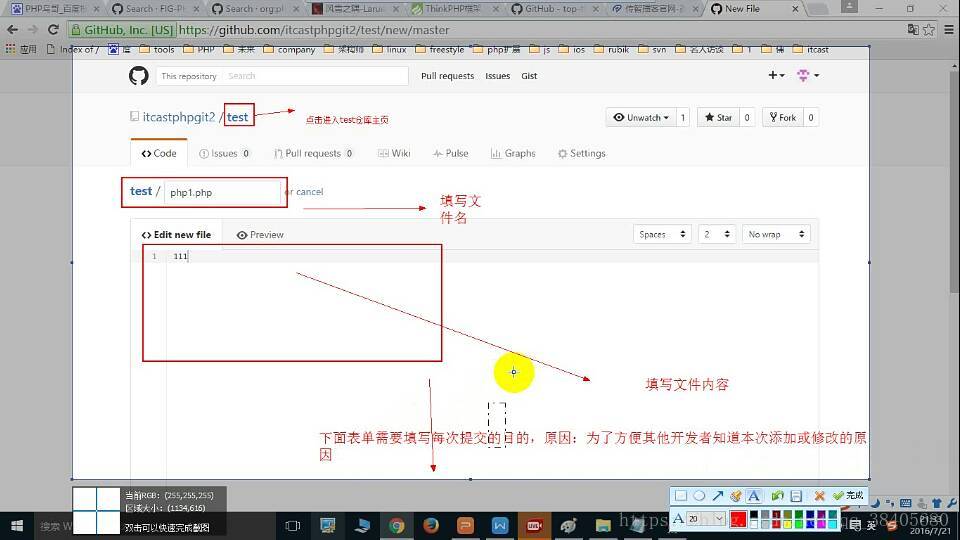Open Task View on the taskbar
960x540 pixels.
(293, 526)
